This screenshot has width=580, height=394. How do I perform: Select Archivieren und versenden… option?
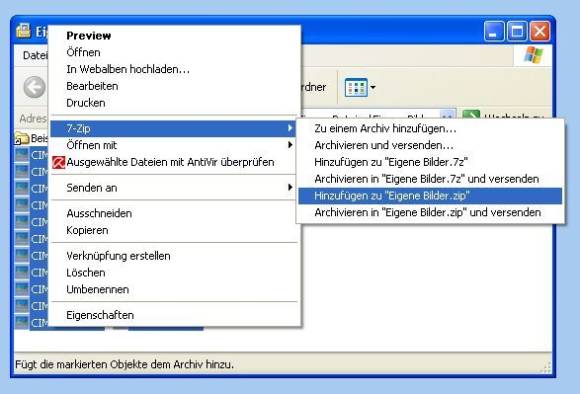click(x=384, y=145)
